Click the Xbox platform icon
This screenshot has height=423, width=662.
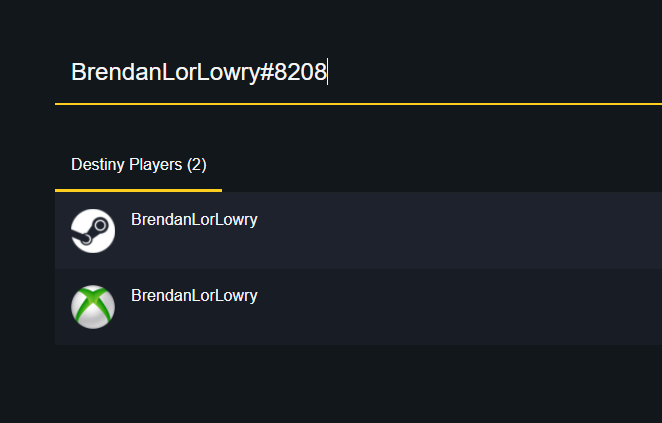tap(93, 306)
